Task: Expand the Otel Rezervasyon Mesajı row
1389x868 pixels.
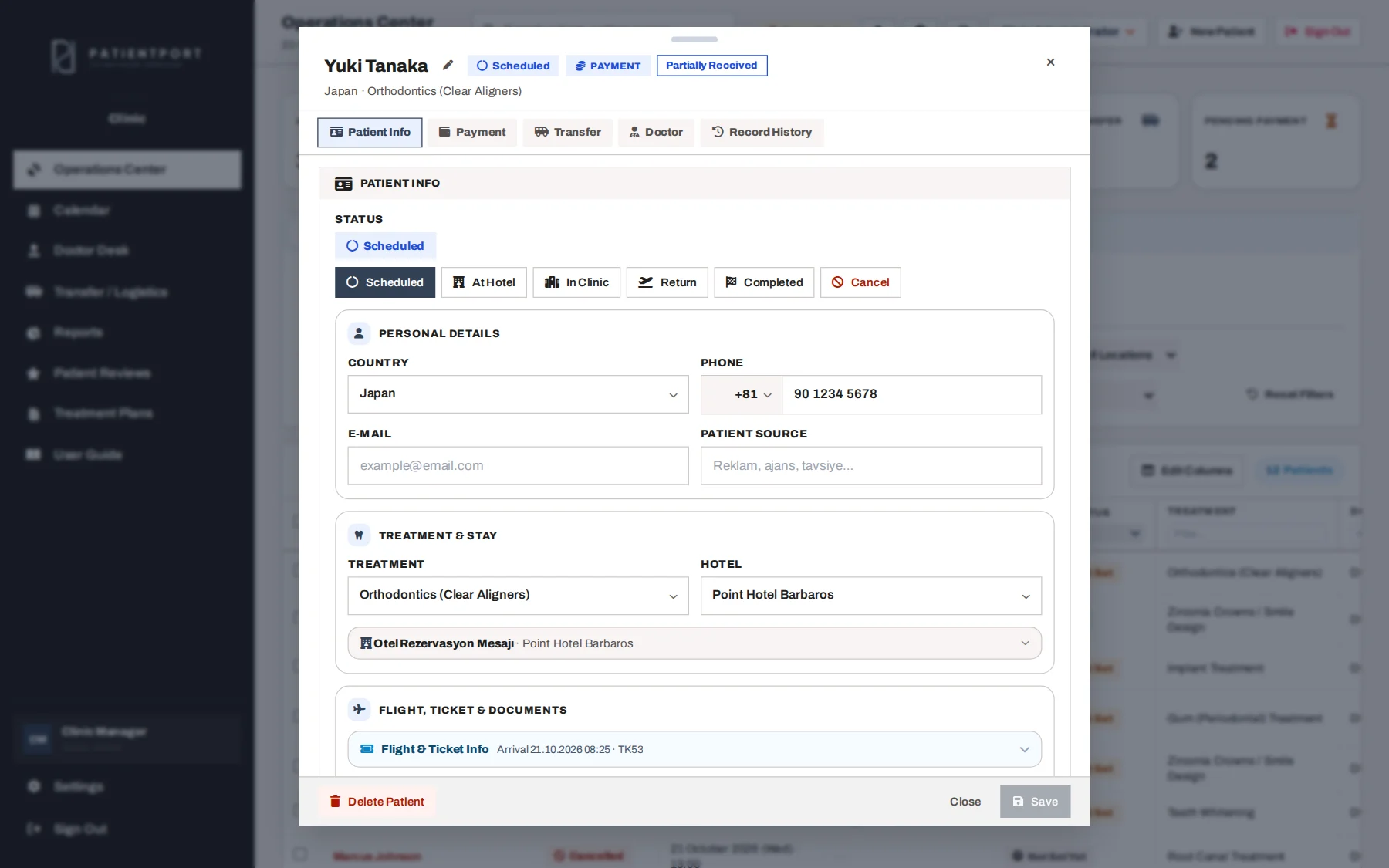Action: click(694, 643)
